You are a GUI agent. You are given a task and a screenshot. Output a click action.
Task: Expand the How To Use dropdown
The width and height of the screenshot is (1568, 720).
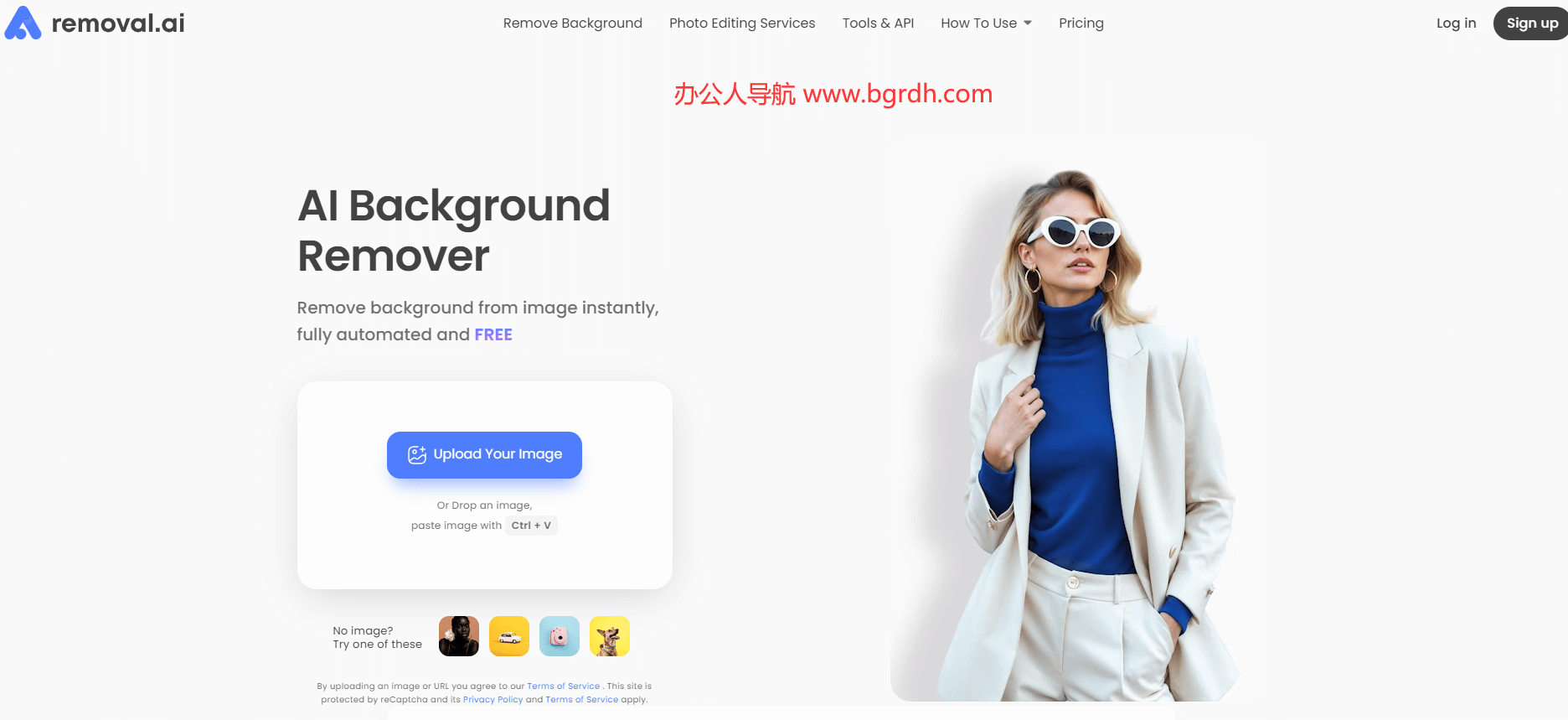pos(985,23)
